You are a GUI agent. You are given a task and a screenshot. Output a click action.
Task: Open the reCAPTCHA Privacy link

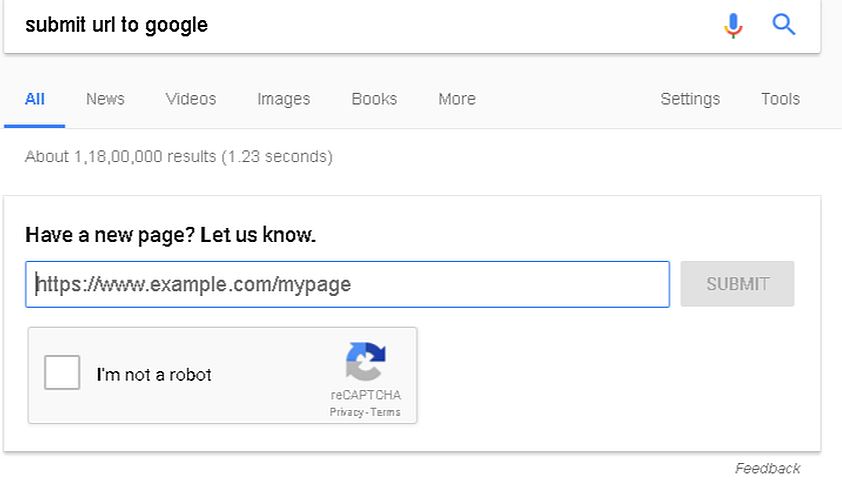tap(346, 412)
